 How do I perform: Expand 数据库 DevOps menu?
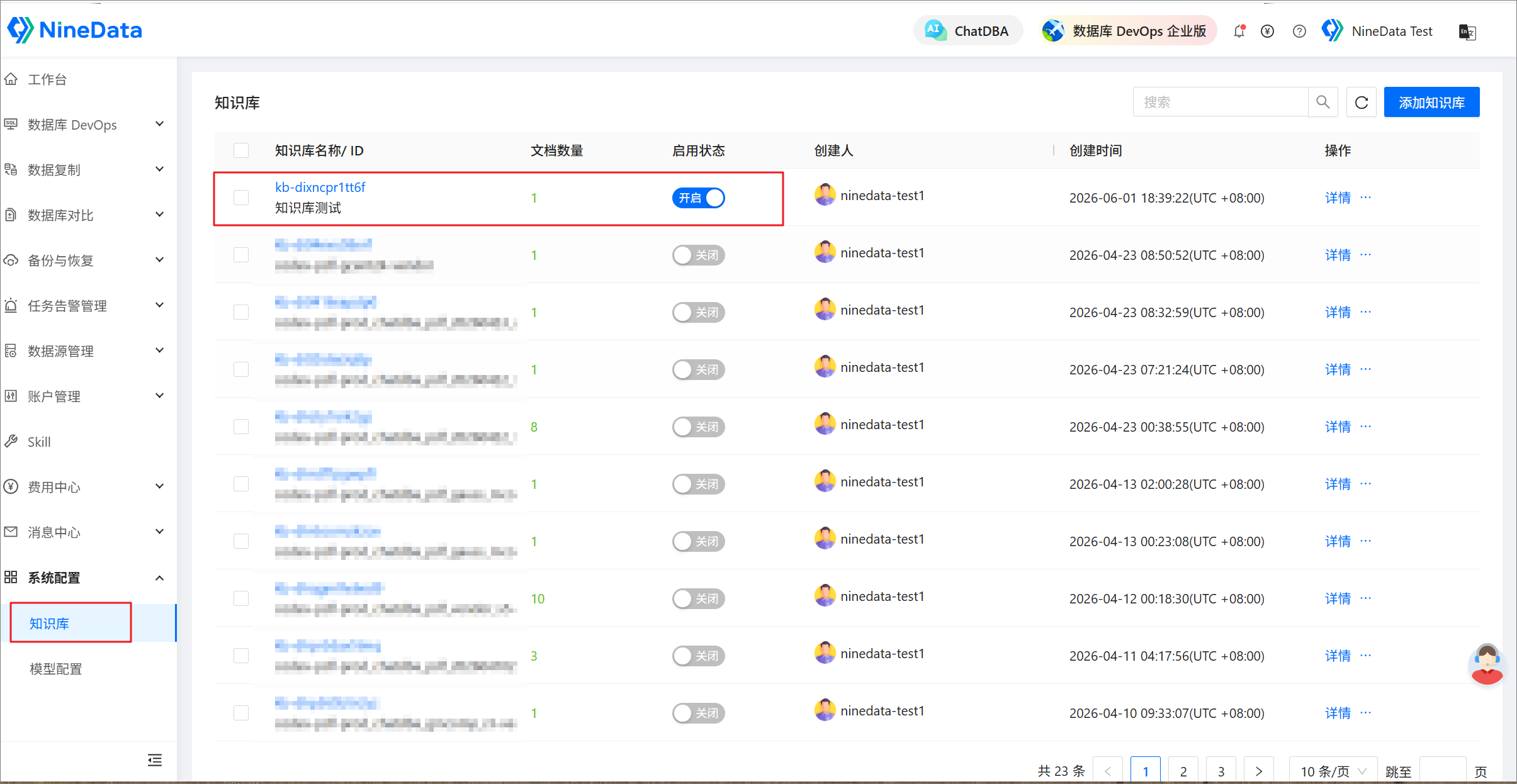pos(89,125)
